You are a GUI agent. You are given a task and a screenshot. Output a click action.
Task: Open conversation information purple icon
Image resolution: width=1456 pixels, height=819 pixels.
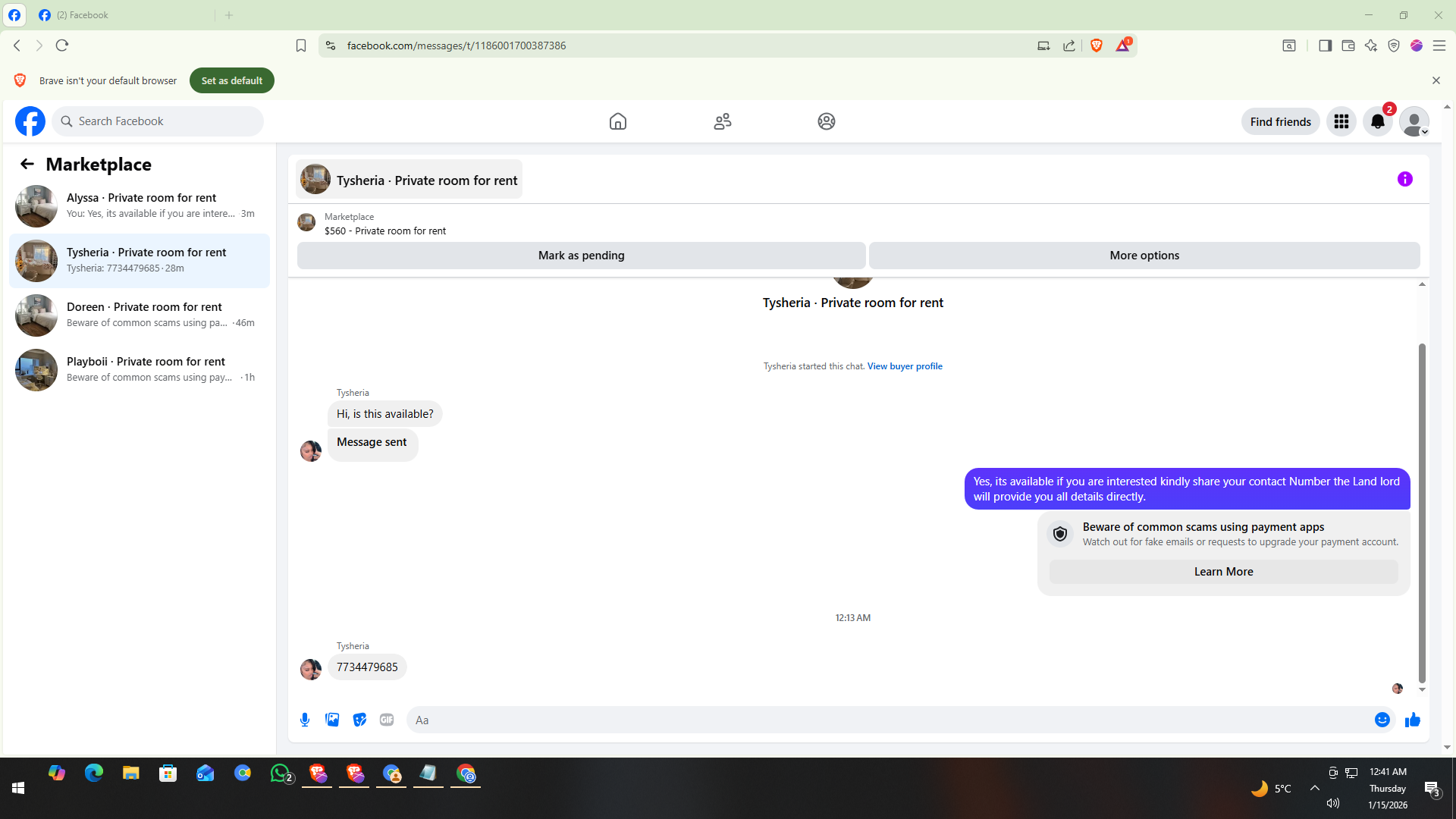click(1404, 179)
